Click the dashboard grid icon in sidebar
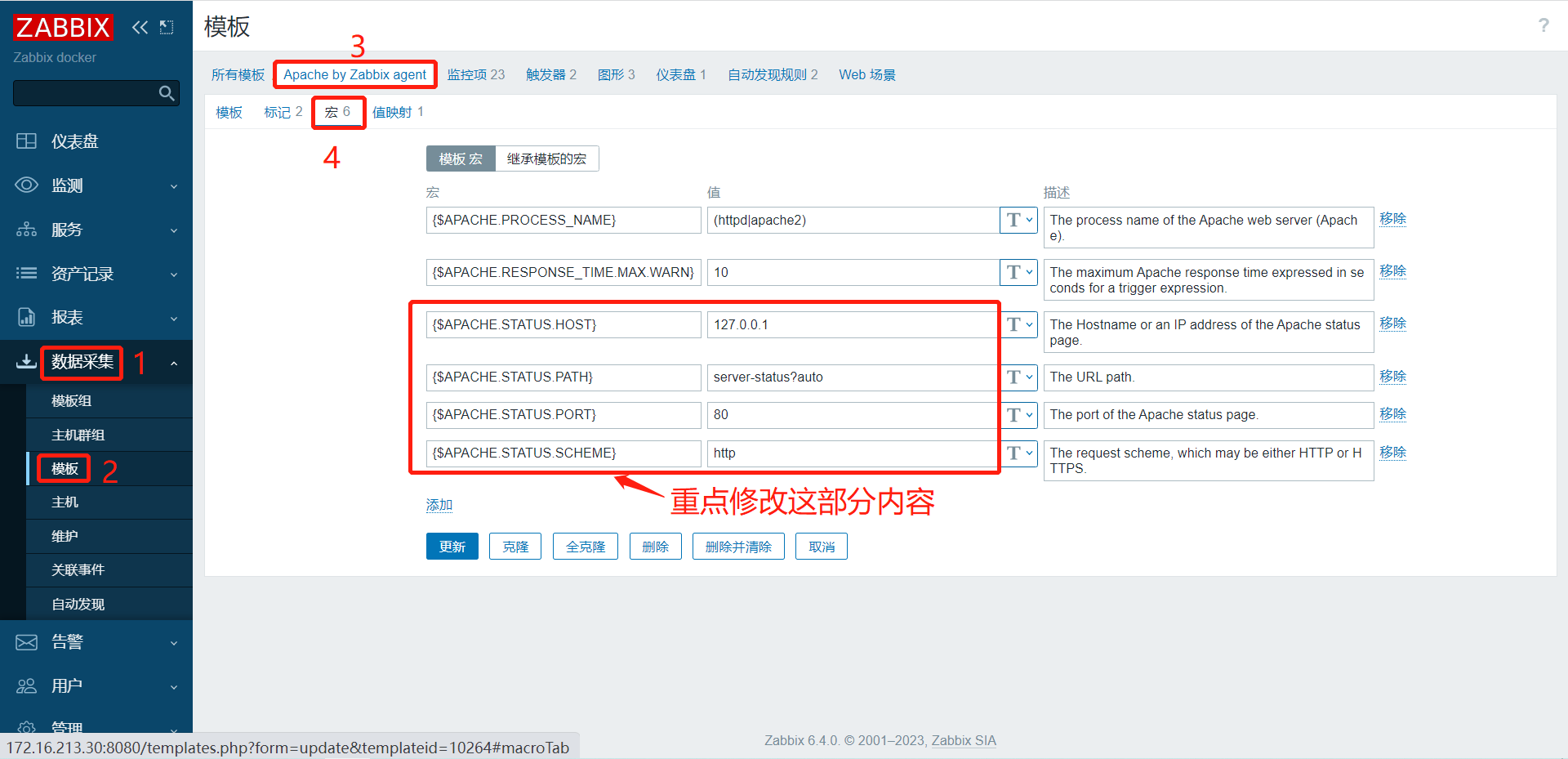This screenshot has width=1568, height=759. click(26, 141)
